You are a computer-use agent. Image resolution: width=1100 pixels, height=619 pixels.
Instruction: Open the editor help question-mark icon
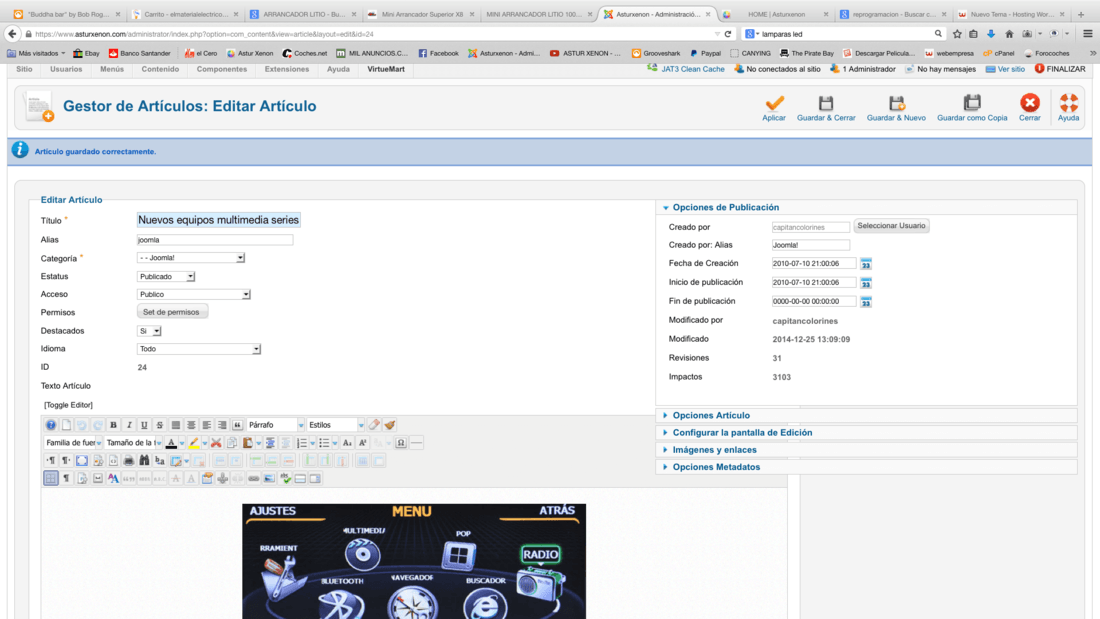pos(51,425)
